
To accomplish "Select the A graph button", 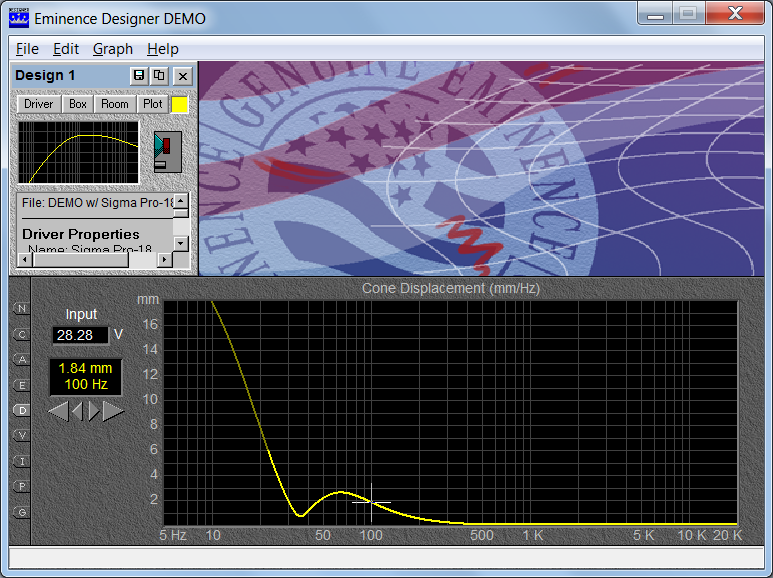I will [x=22, y=359].
